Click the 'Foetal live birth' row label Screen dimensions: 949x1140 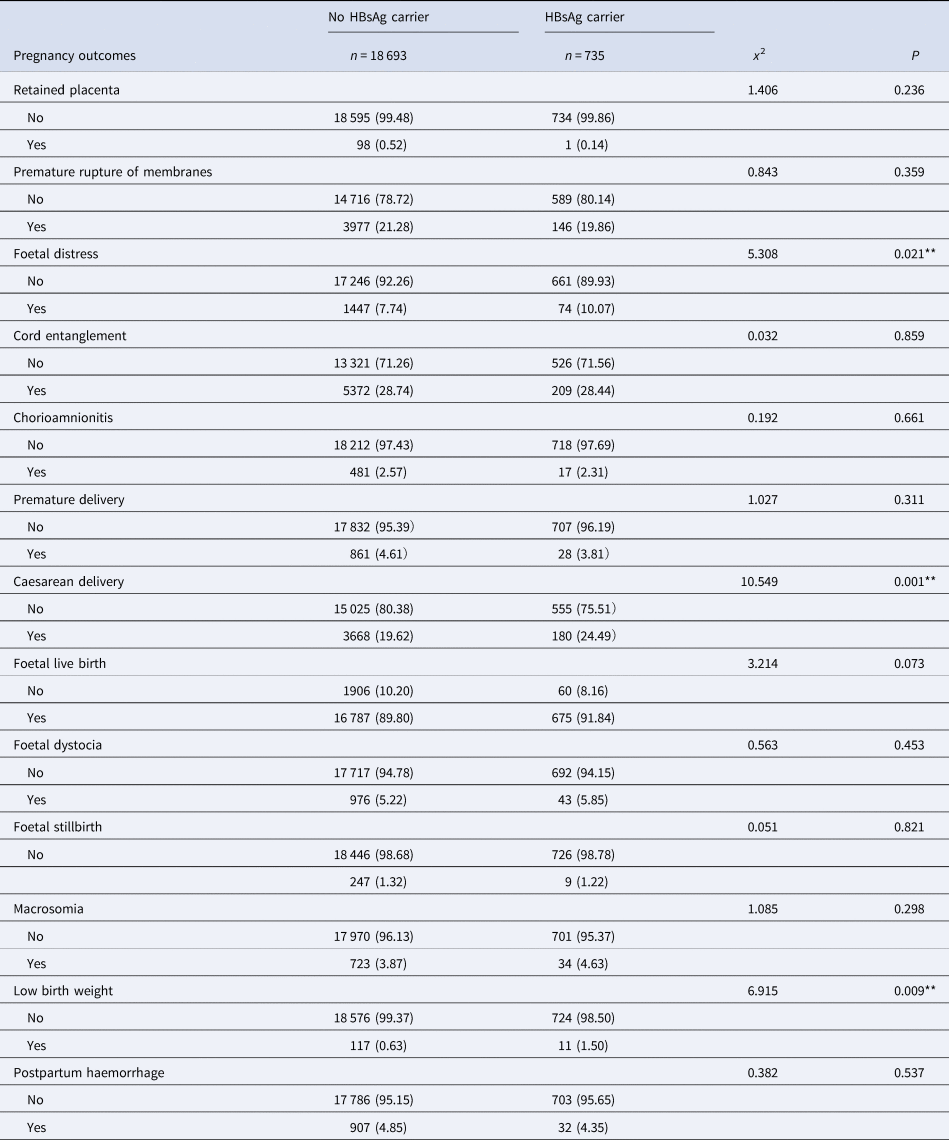coord(62,663)
